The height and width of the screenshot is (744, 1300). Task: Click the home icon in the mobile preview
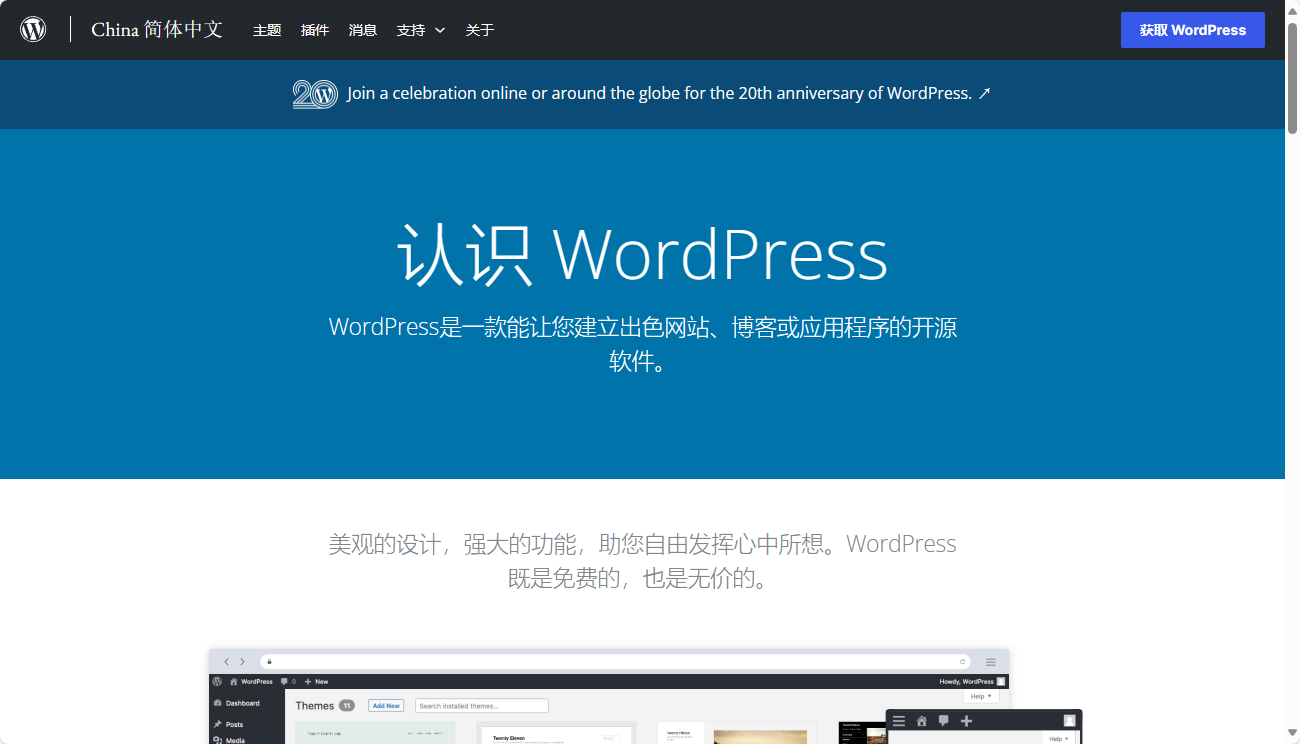coord(921,721)
